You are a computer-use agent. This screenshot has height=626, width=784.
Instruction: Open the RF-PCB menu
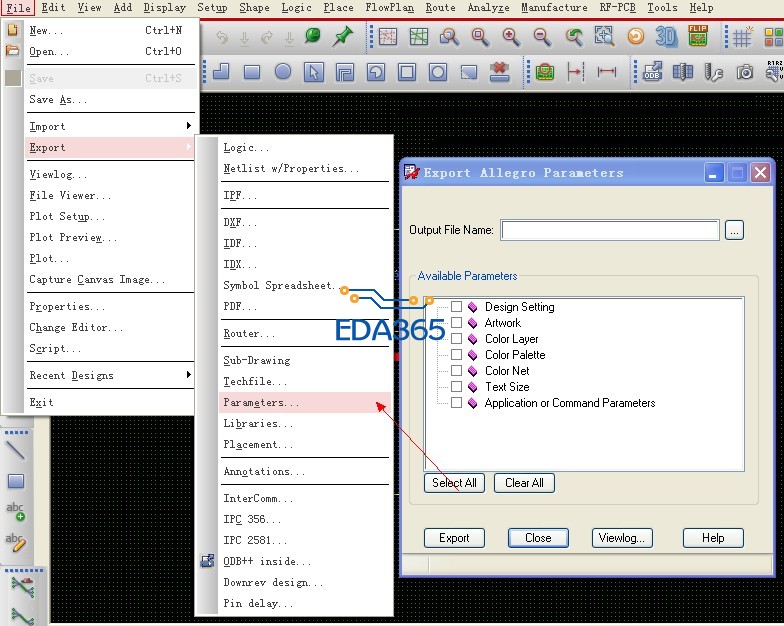[x=618, y=8]
